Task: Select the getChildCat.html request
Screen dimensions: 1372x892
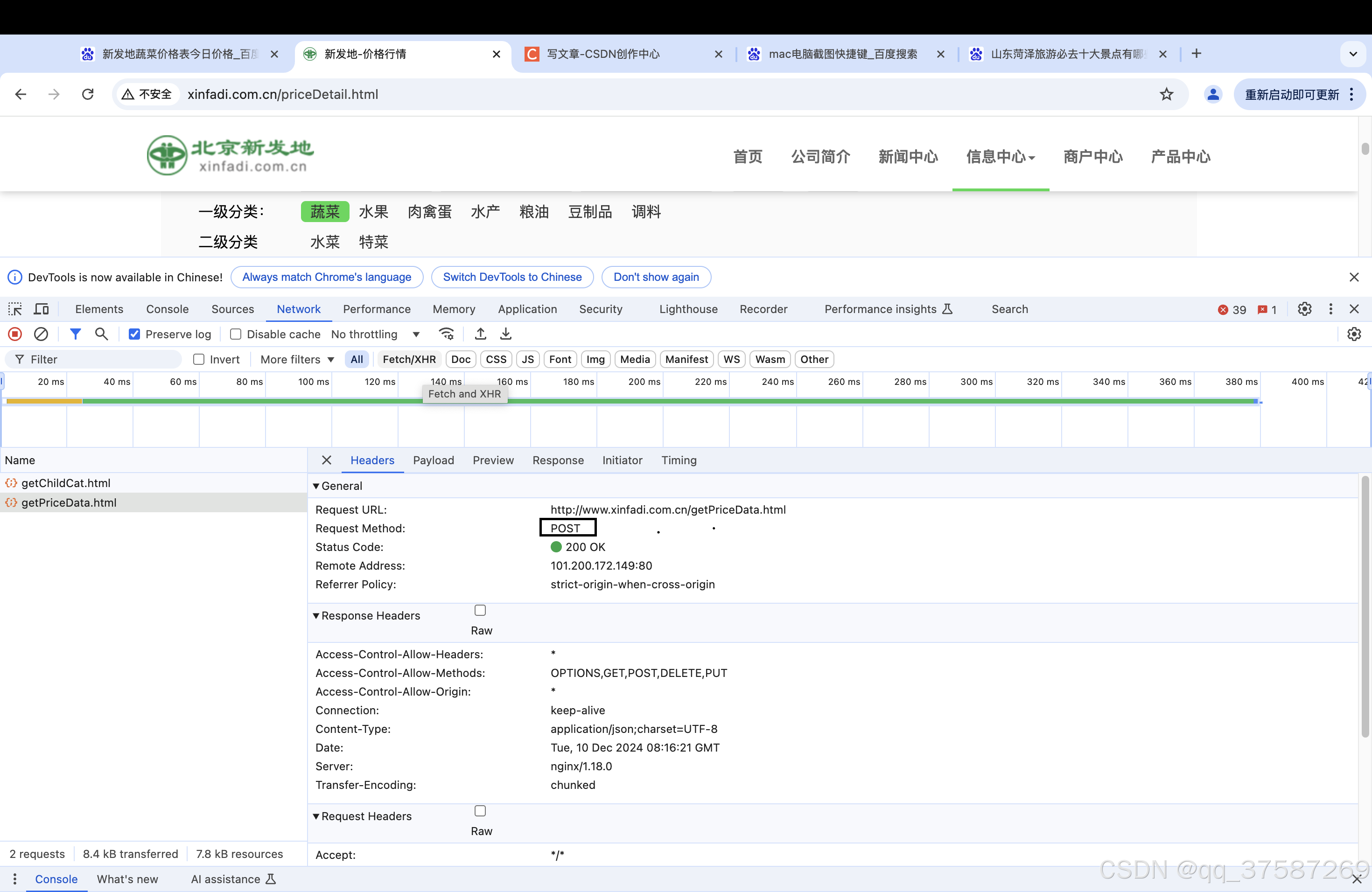Action: (66, 483)
